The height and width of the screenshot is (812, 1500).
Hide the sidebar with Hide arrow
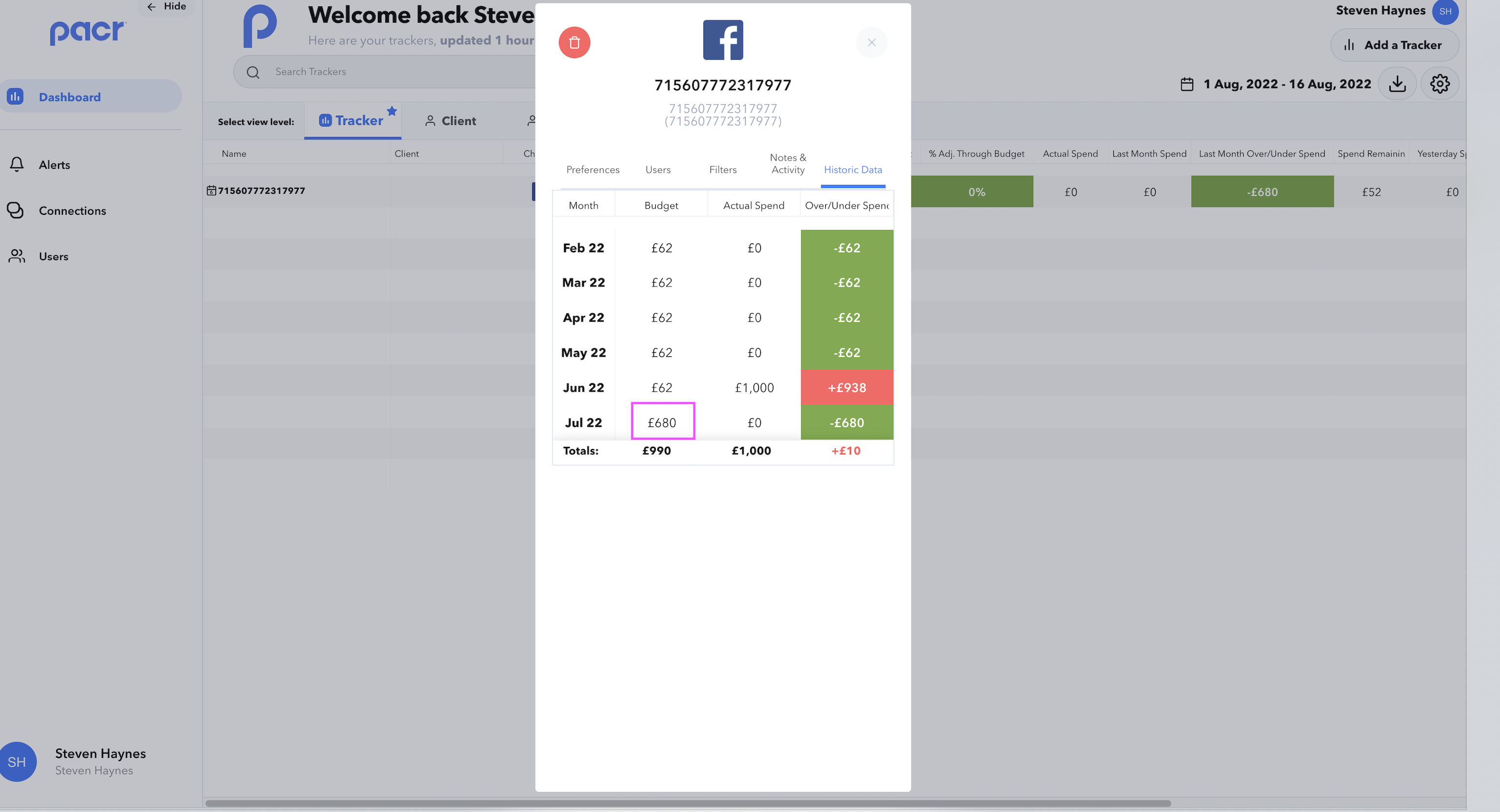pos(167,6)
